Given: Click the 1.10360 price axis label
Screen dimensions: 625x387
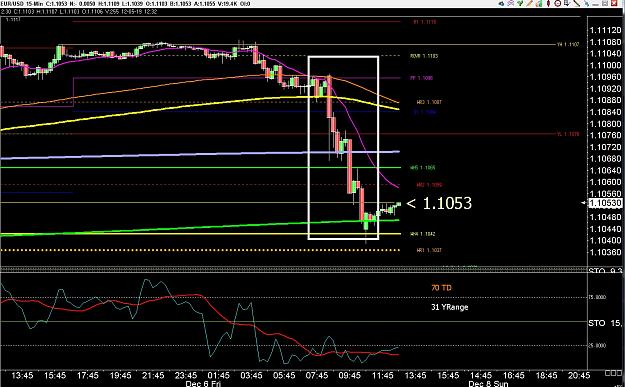Looking at the screenshot, I should click(x=605, y=252).
